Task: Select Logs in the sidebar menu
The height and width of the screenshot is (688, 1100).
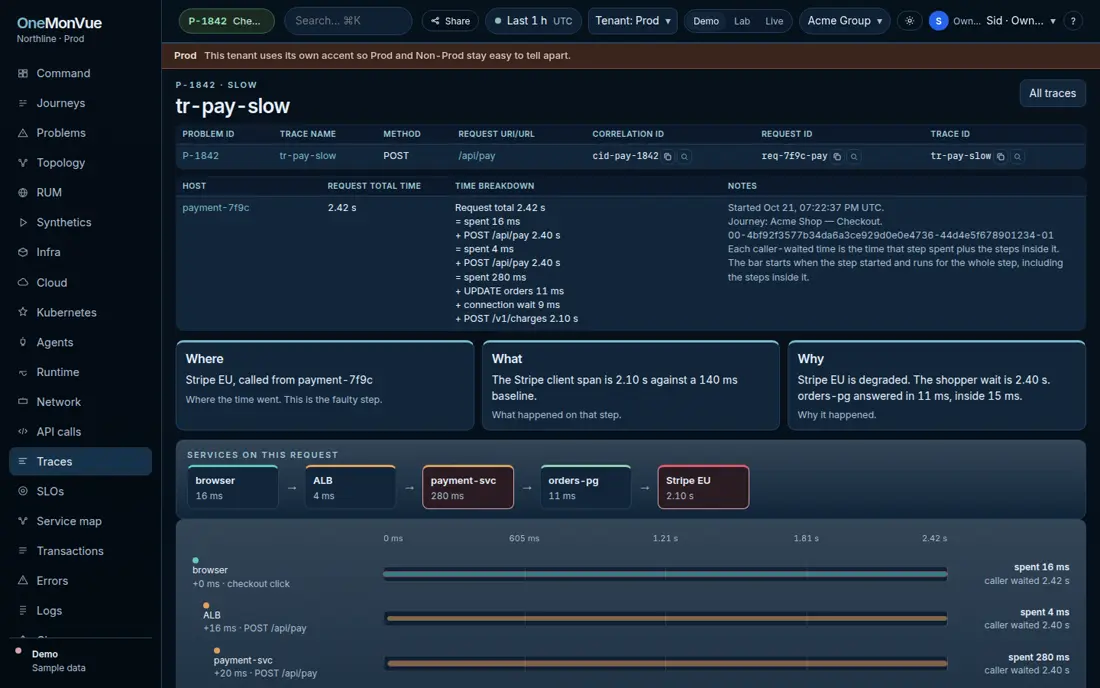Action: tap(81, 611)
